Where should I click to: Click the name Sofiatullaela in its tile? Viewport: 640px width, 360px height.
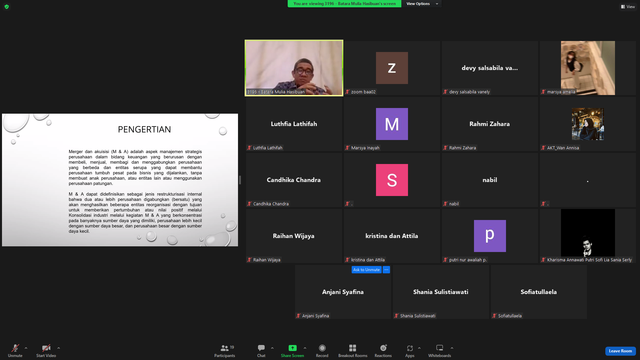pos(538,292)
